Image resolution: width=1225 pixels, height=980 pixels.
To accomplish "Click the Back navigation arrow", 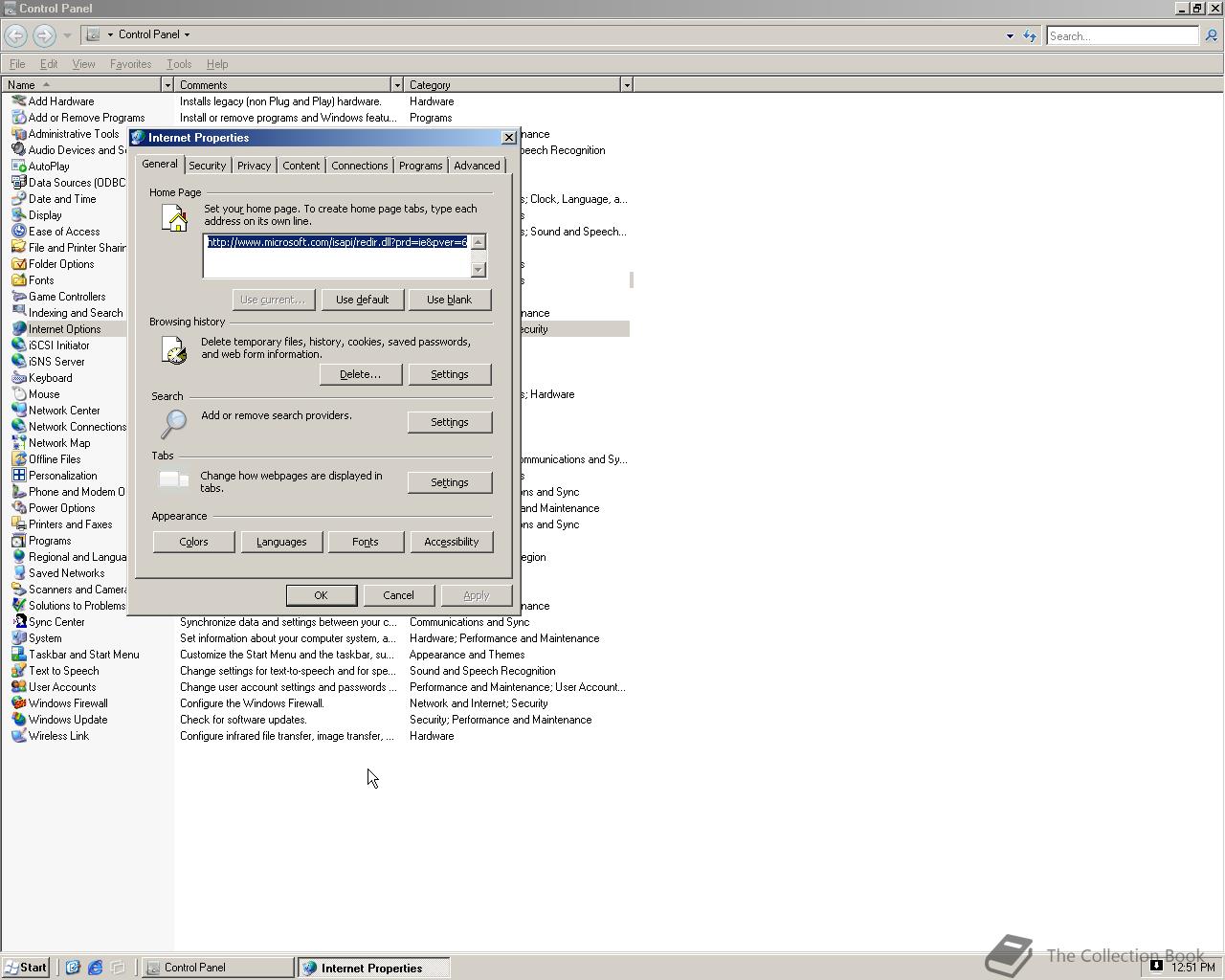I will (x=15, y=35).
